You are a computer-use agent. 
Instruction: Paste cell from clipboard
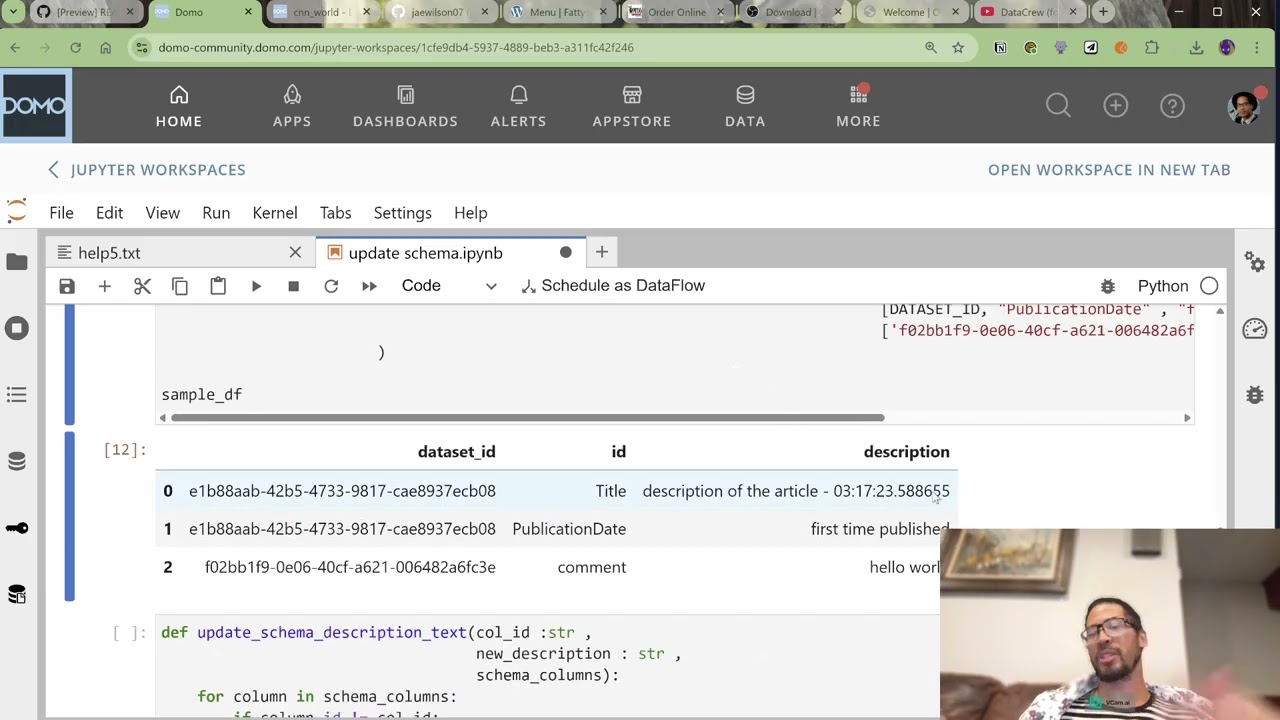(218, 286)
